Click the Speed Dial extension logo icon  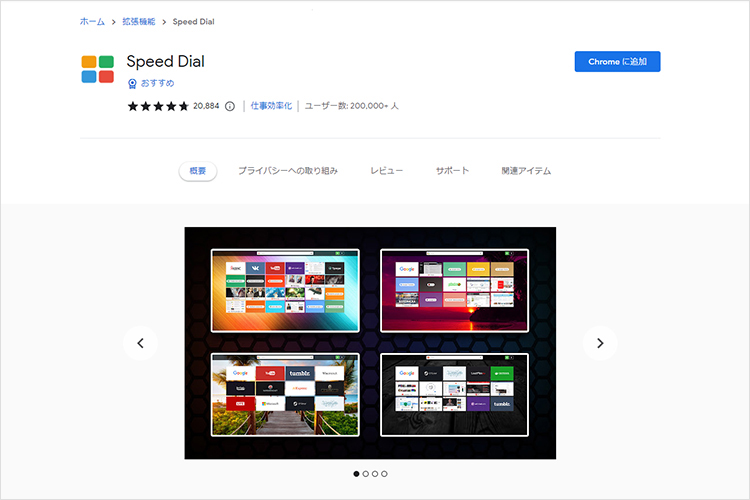point(98,69)
